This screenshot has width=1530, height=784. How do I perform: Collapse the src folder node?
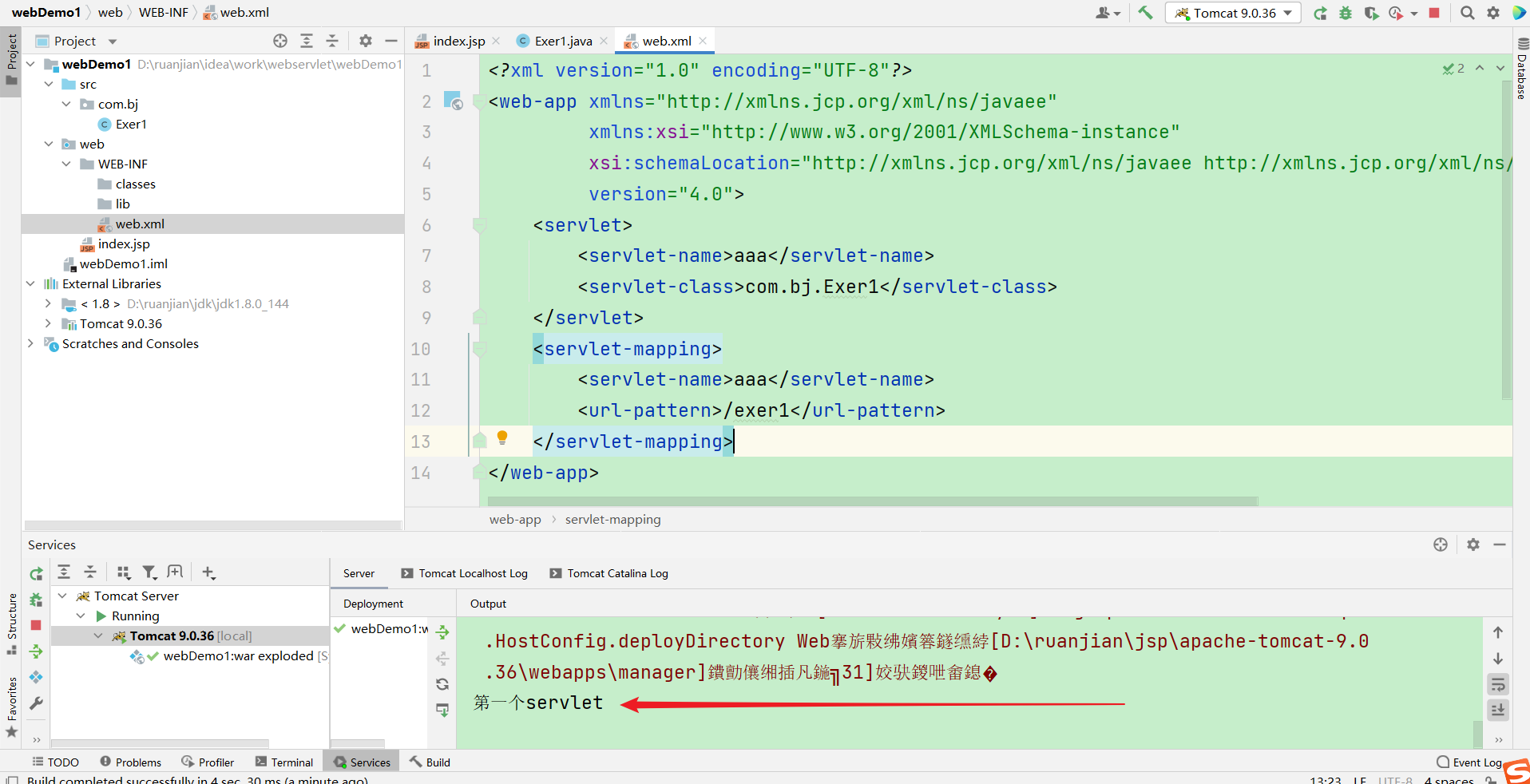tap(49, 84)
